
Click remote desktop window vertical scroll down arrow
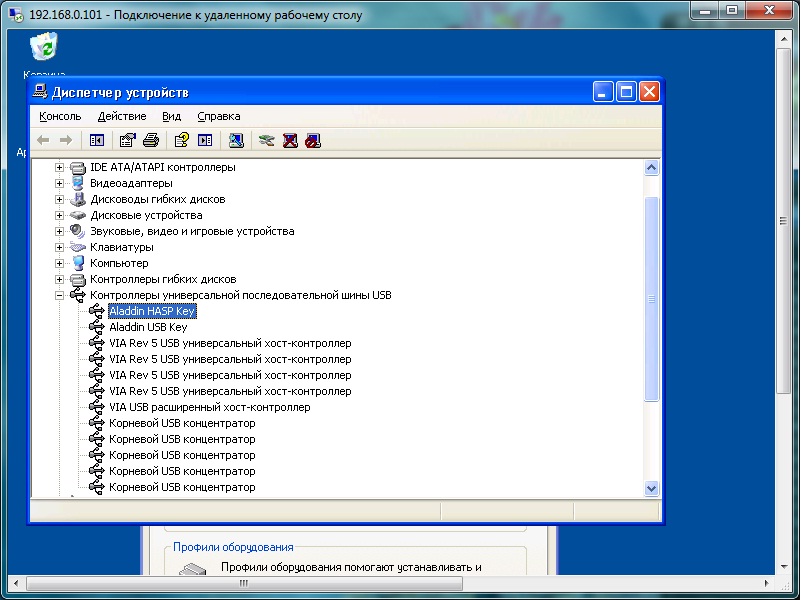pos(783,567)
